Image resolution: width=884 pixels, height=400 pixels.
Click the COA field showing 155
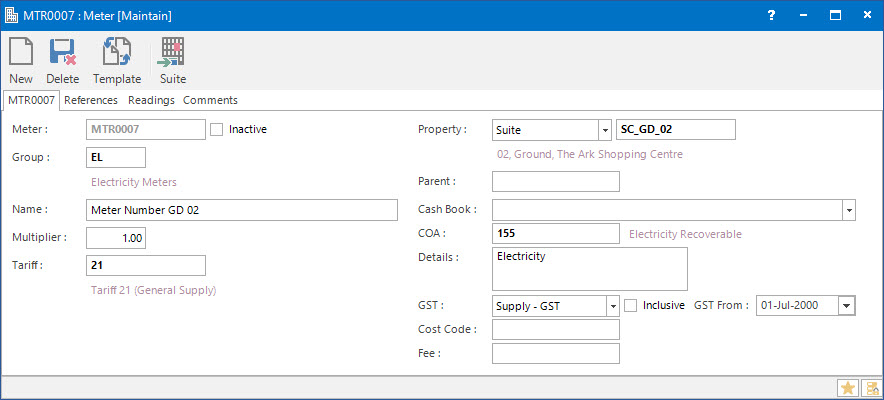point(556,233)
